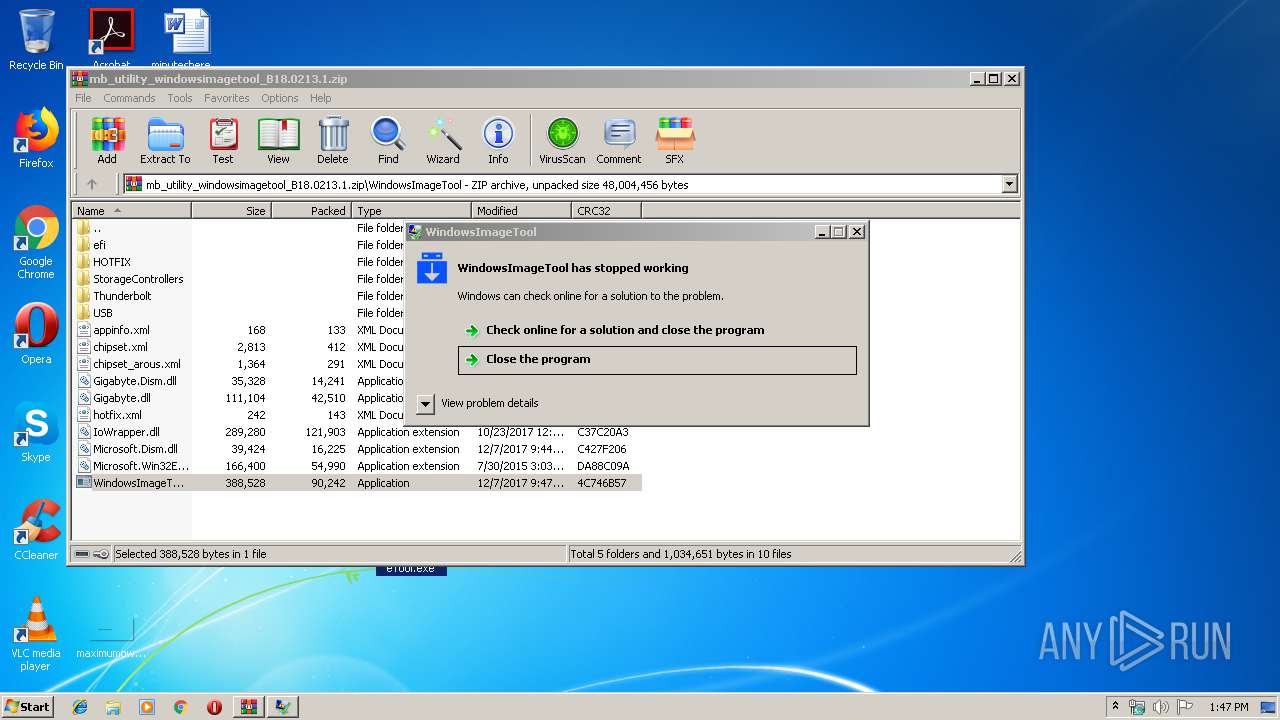Image resolution: width=1280 pixels, height=720 pixels.
Task: Open Opera desktop shortcut
Action: coord(36,334)
